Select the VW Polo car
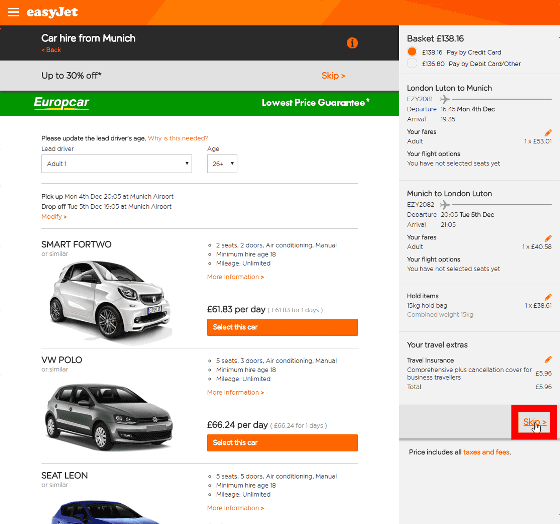Screen dimensions: 560x524 coord(282,443)
